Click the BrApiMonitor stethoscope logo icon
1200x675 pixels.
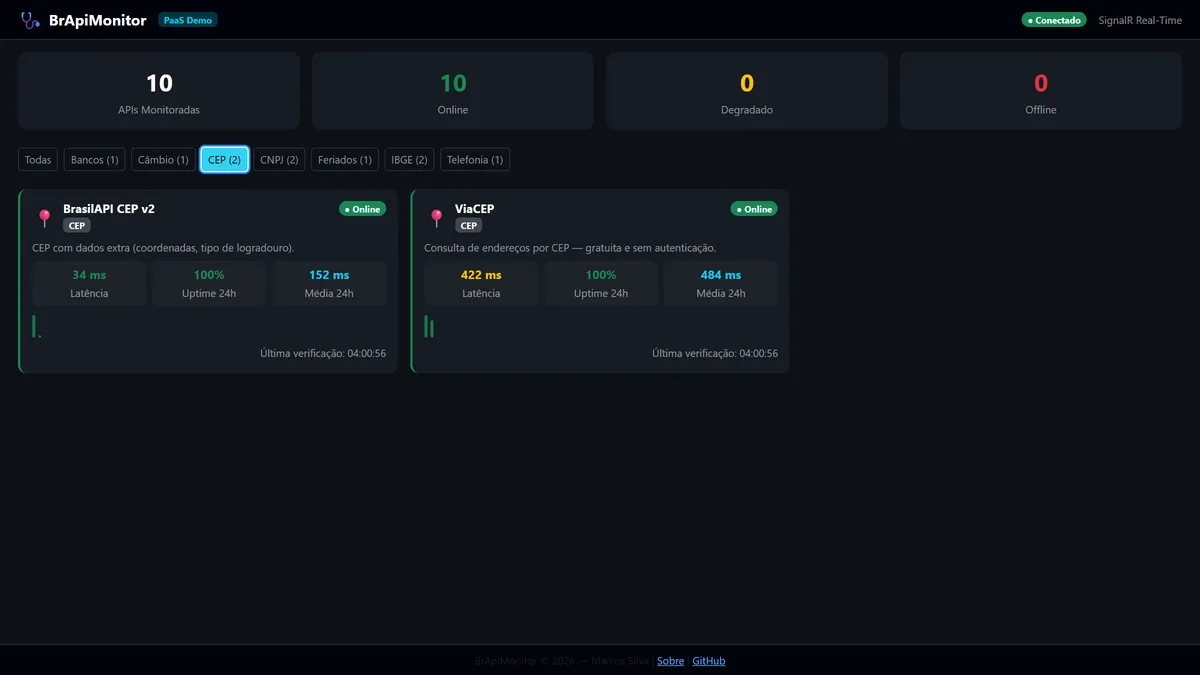pyautogui.click(x=30, y=20)
